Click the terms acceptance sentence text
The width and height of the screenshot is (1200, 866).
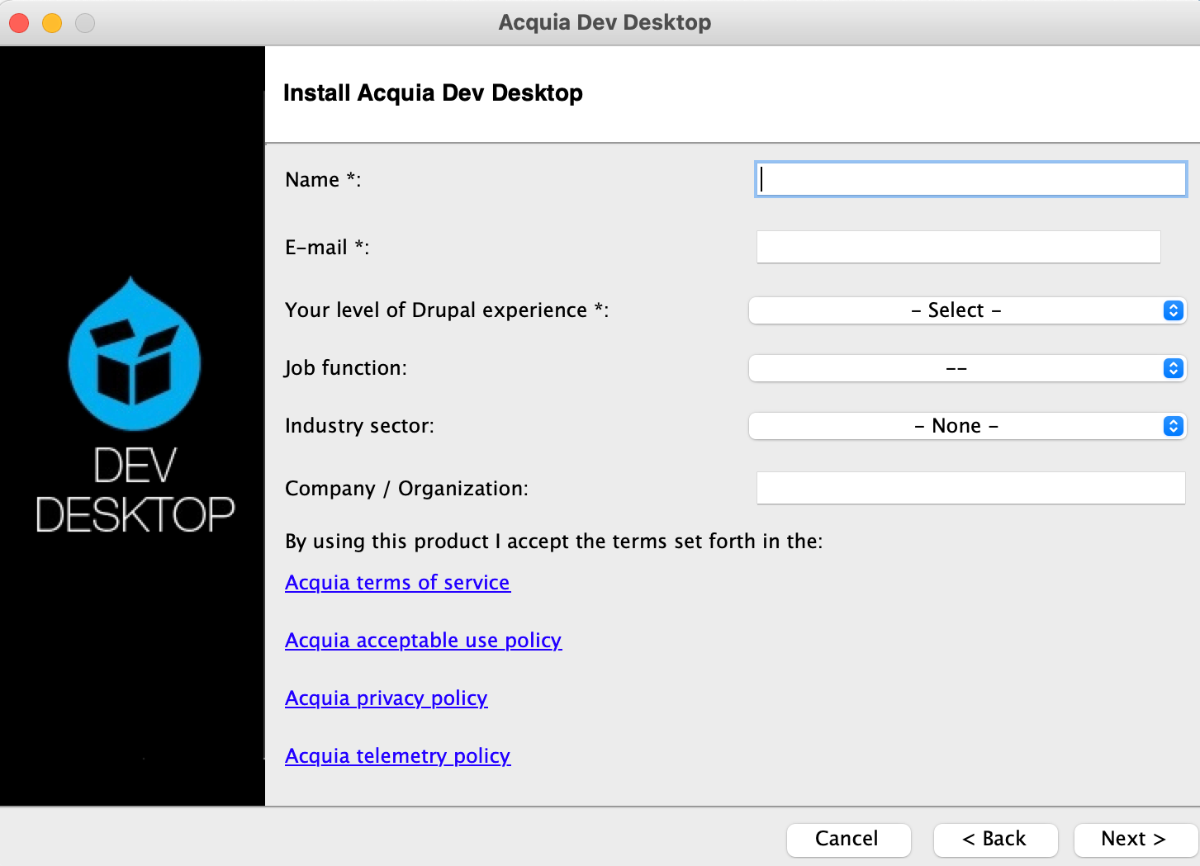tap(554, 542)
